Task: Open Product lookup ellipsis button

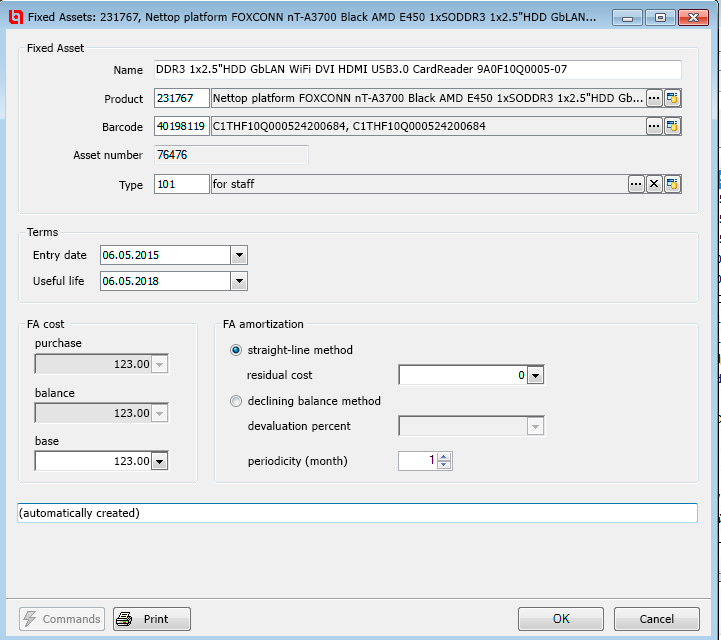Action: point(654,98)
